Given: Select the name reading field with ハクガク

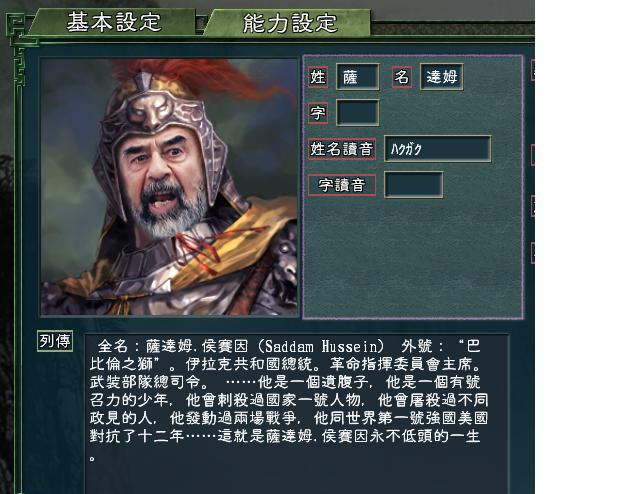Looking at the screenshot, I should coord(438,149).
